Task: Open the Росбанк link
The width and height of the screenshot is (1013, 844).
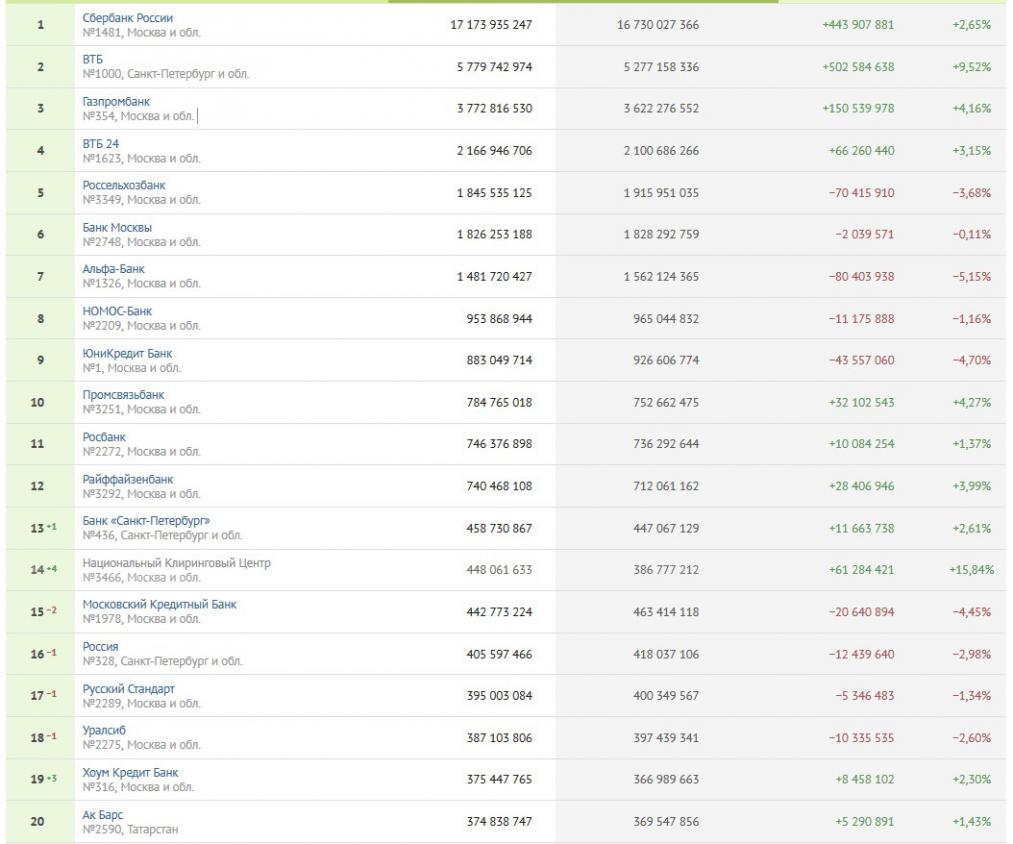Action: [104, 438]
